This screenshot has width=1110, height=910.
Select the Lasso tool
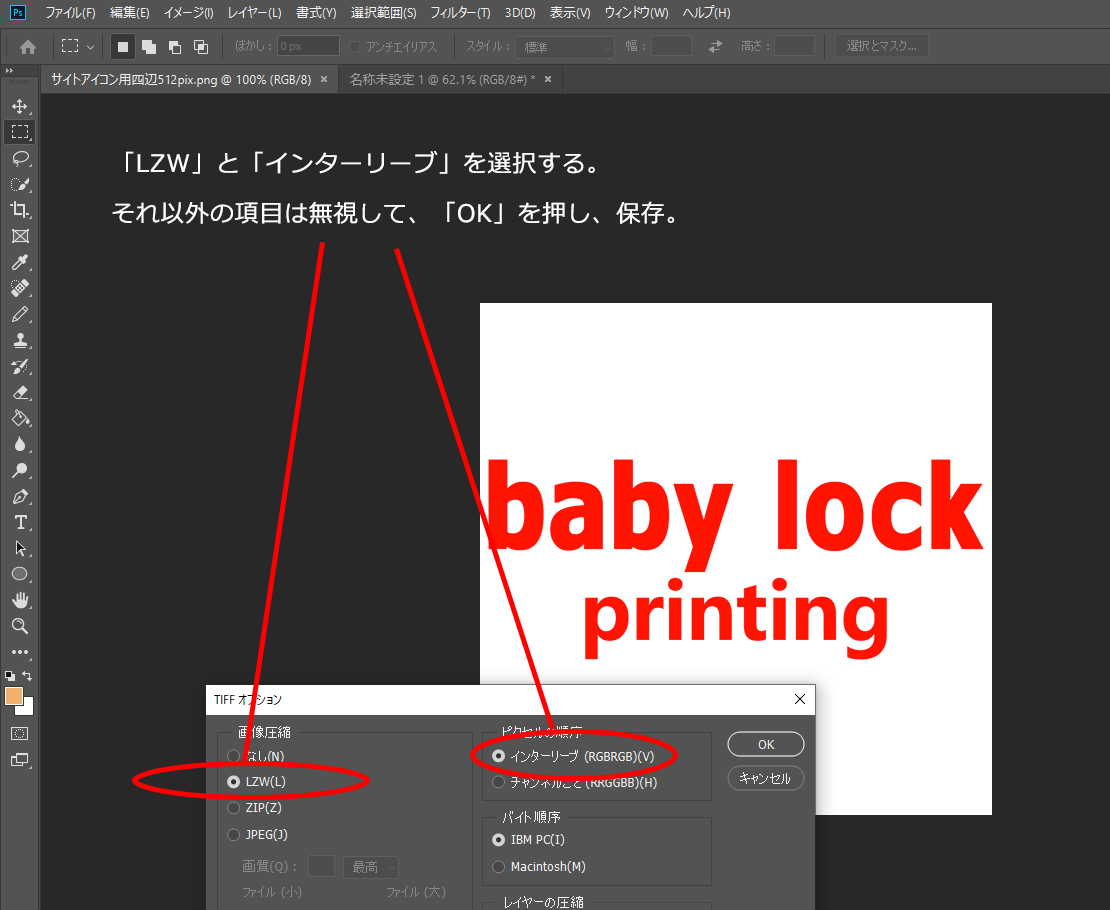(x=19, y=158)
